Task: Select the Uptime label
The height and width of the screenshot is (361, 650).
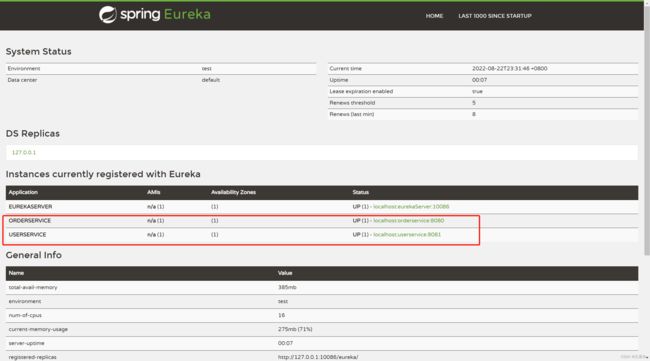Action: [339, 80]
